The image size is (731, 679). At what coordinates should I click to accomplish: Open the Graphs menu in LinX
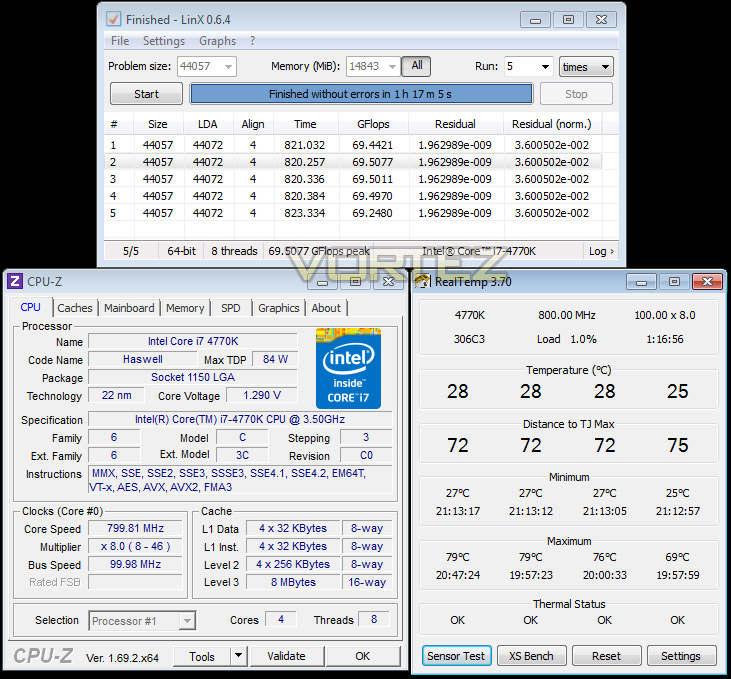point(217,41)
